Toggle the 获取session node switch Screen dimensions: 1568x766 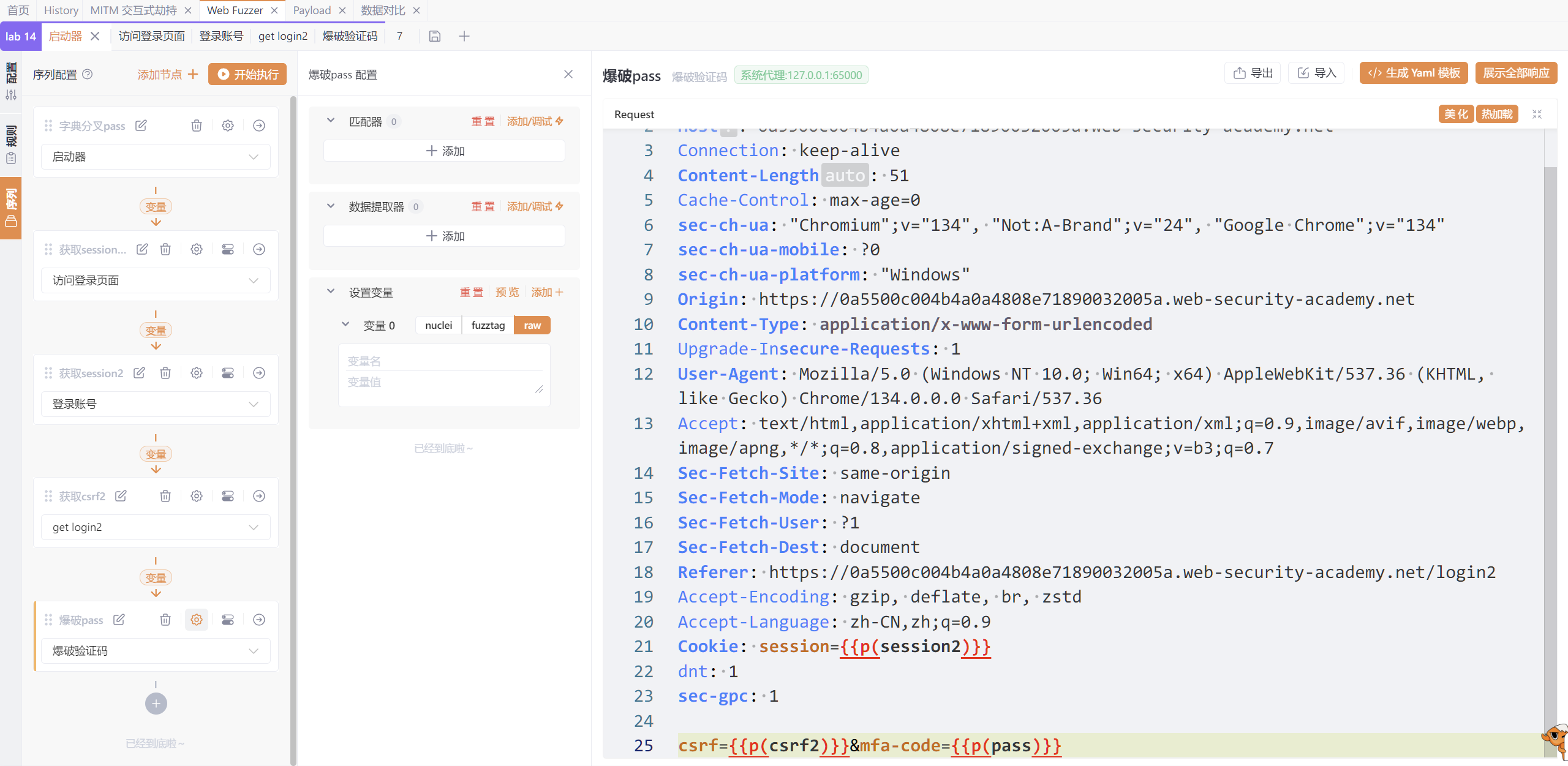pos(227,249)
